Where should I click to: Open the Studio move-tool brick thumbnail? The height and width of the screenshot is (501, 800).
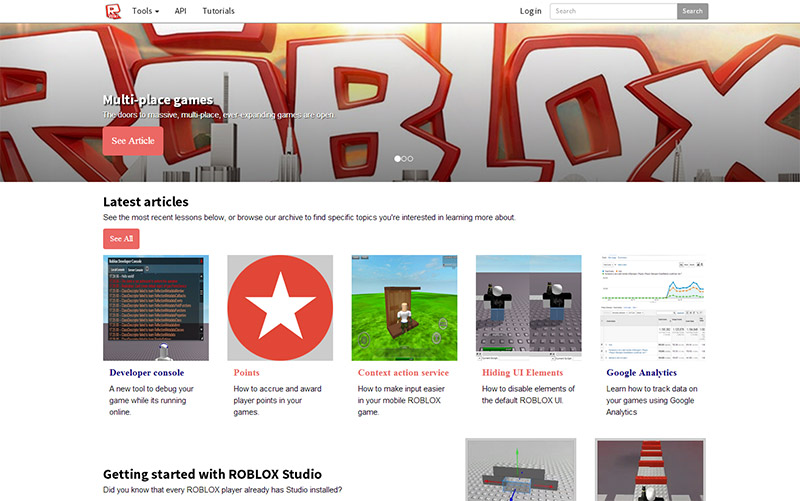pyautogui.click(x=521, y=469)
